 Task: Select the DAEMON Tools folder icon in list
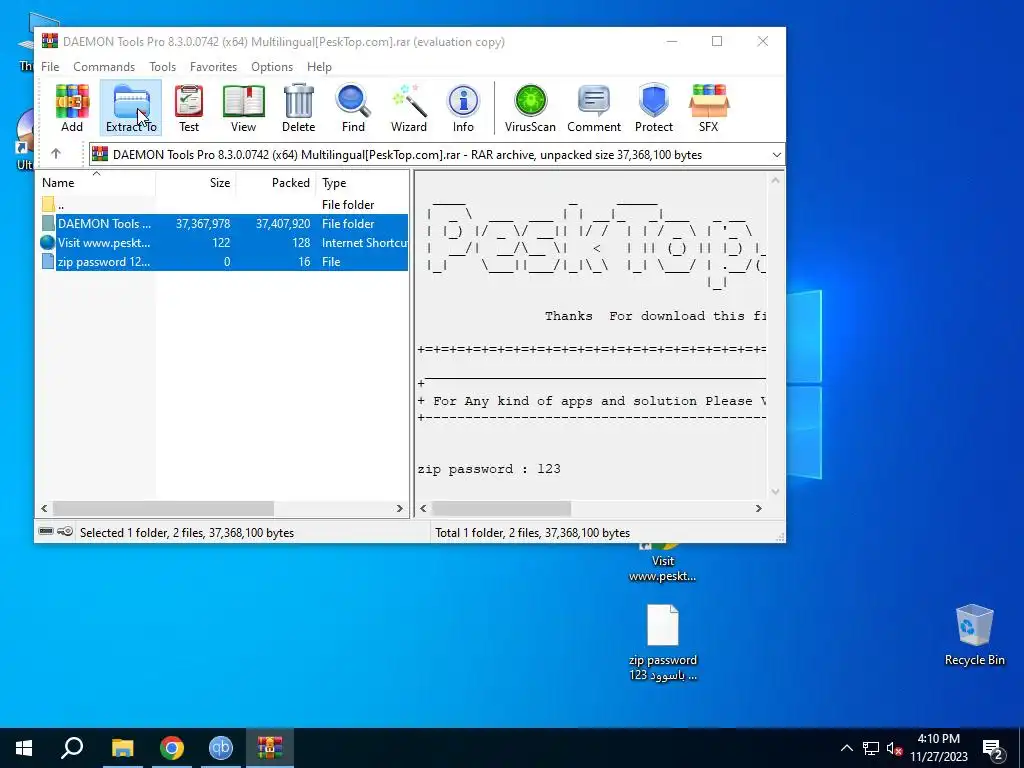click(48, 223)
